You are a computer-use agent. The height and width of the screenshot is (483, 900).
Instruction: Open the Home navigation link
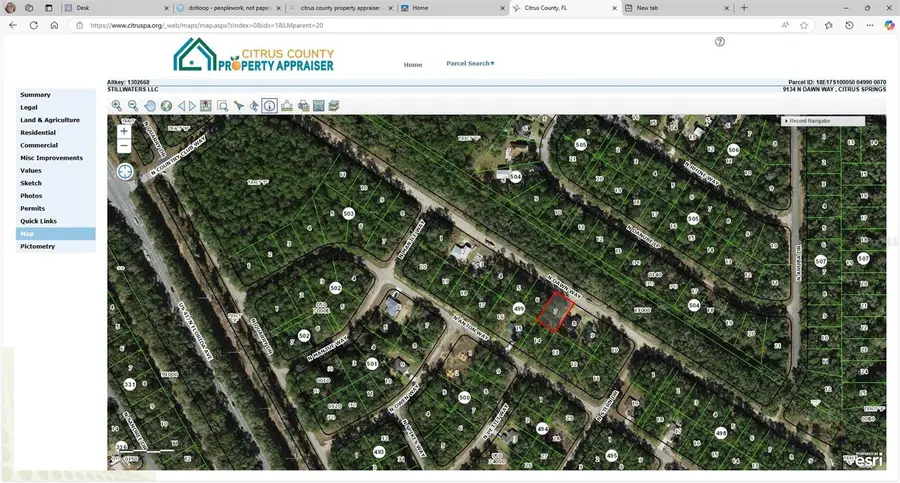(413, 65)
